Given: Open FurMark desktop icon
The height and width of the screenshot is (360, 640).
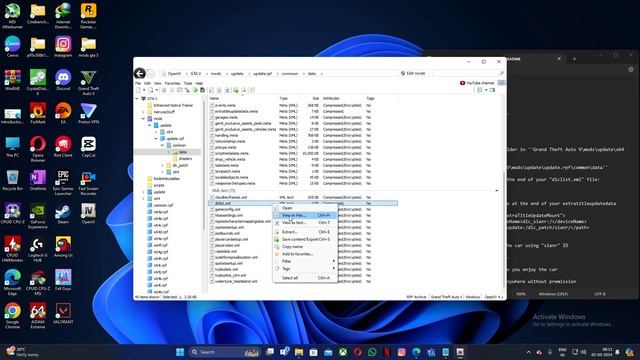Looking at the screenshot, I should coord(38,113).
